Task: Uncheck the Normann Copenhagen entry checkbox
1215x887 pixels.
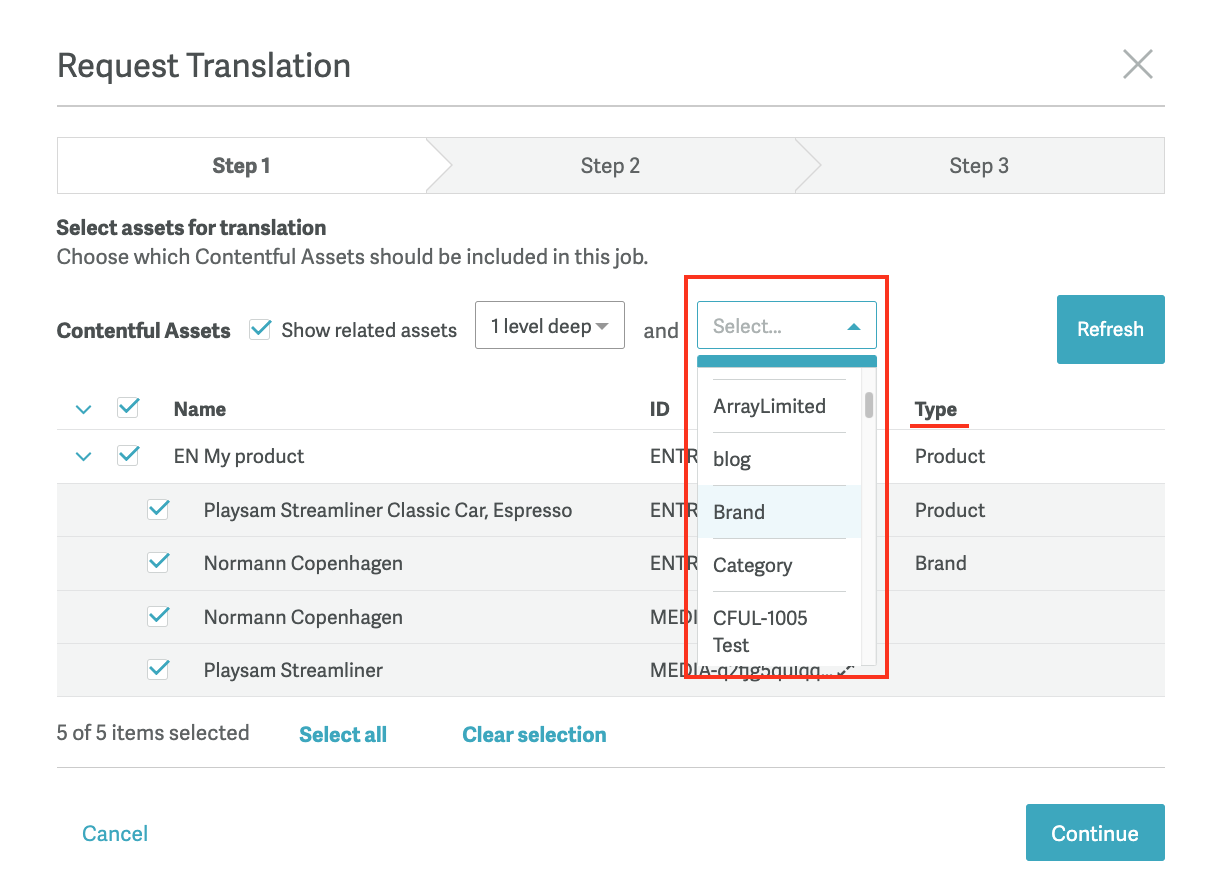Action: click(x=158, y=562)
